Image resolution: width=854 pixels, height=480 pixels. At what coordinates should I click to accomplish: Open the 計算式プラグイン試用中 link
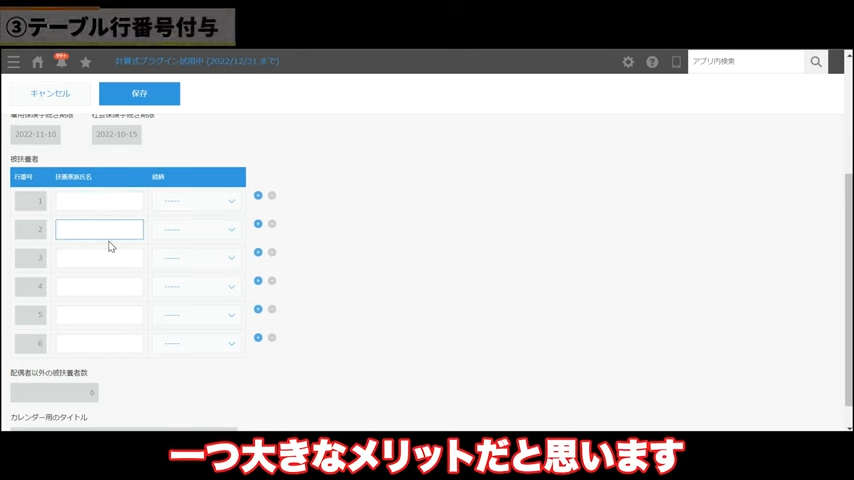[197, 61]
